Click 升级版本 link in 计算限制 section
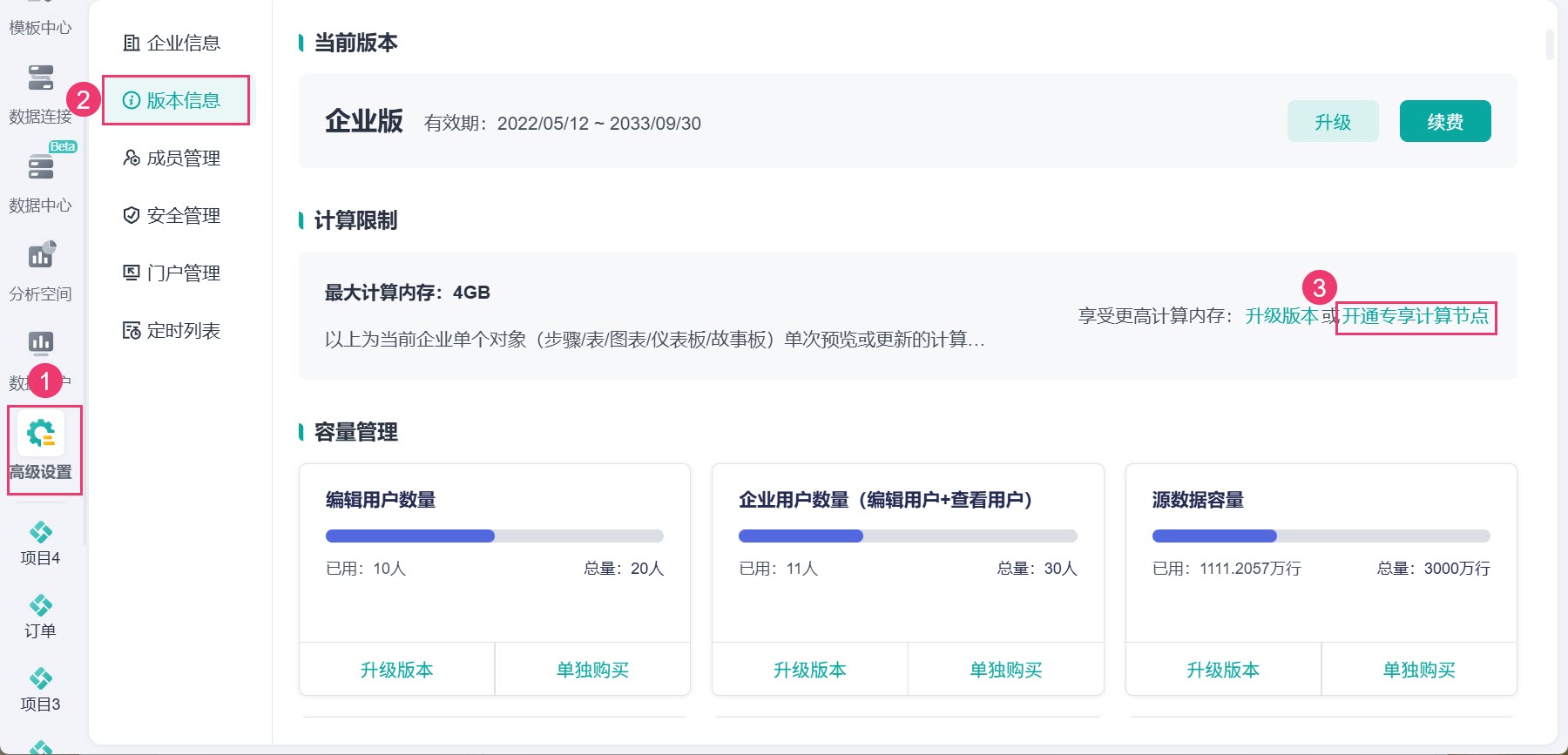 pyautogui.click(x=1281, y=315)
